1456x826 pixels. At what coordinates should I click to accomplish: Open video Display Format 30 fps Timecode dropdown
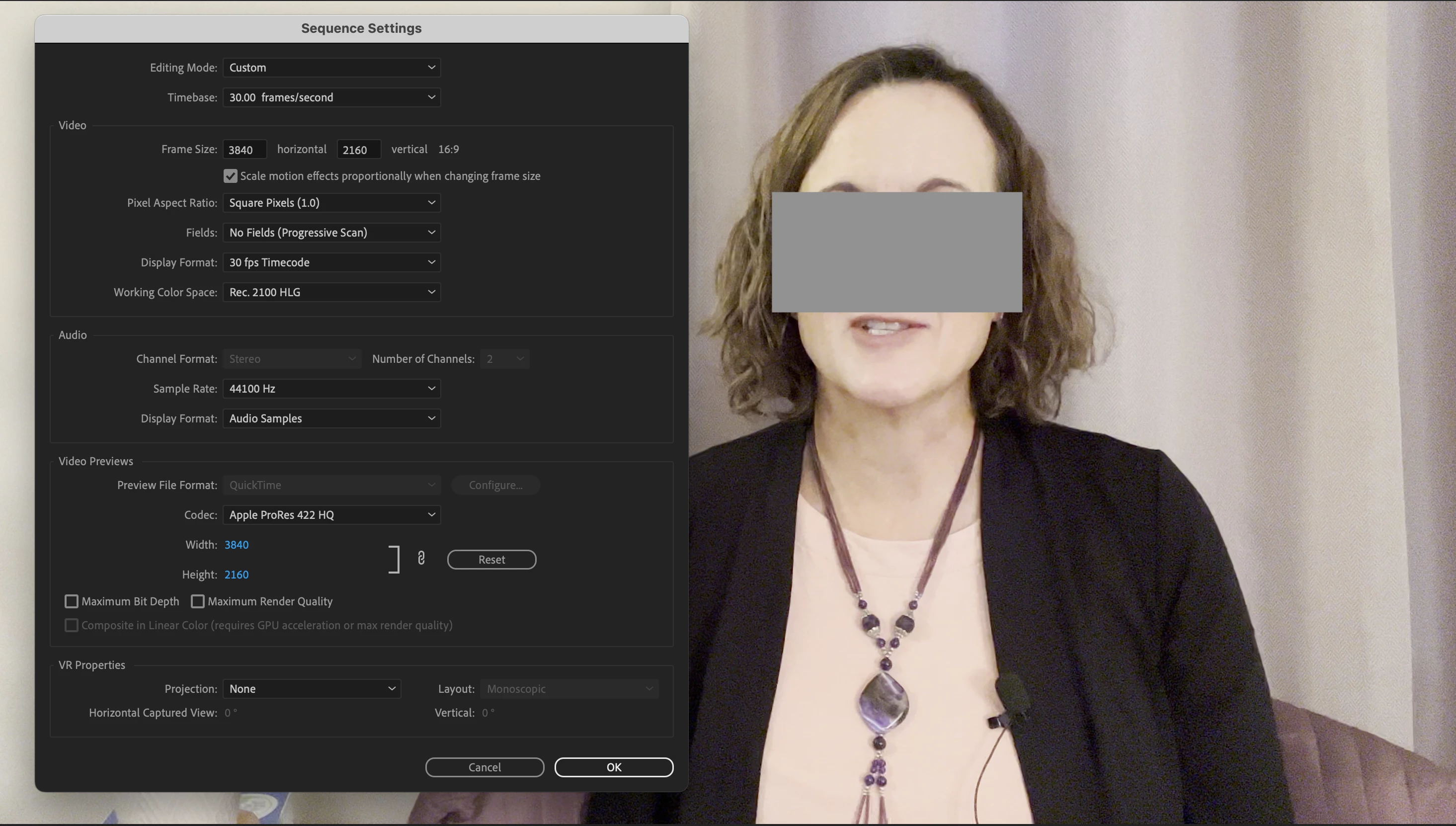(x=331, y=262)
